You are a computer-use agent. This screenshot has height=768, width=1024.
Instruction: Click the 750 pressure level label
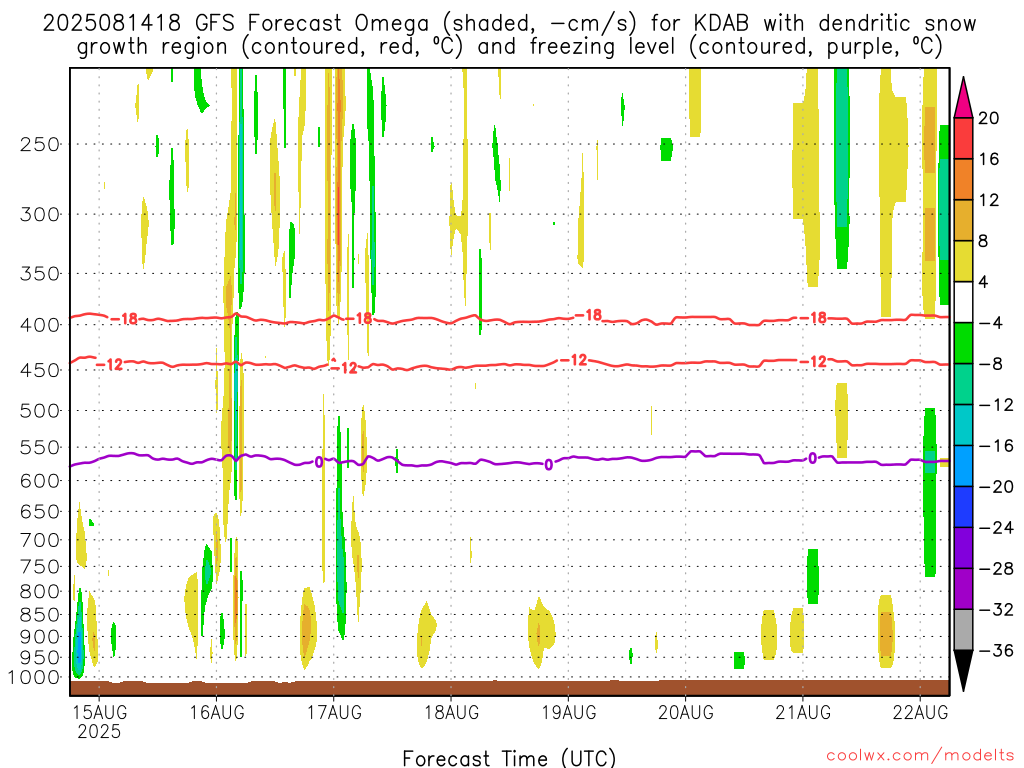pos(40,567)
